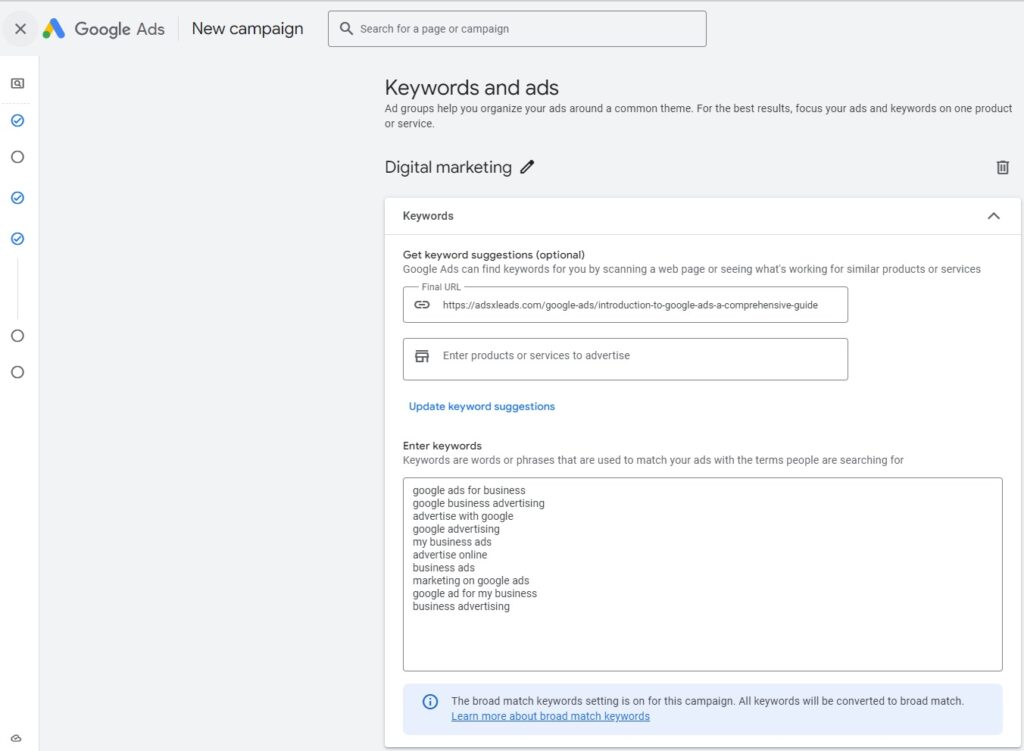Click keyword 'google ads for business'
The height and width of the screenshot is (751, 1024).
pos(469,490)
